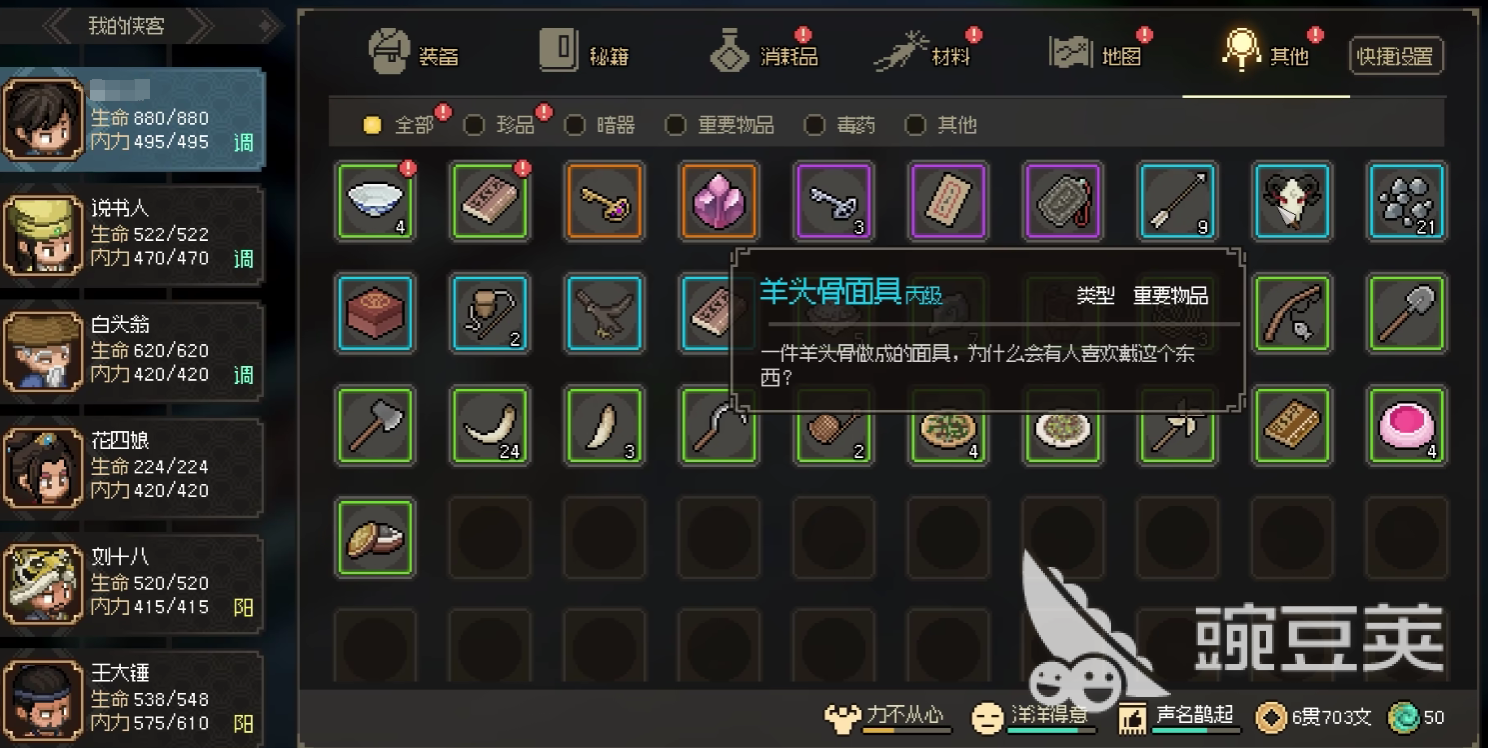The height and width of the screenshot is (748, 1488).
Task: Select the white bowl item
Action: pos(375,201)
